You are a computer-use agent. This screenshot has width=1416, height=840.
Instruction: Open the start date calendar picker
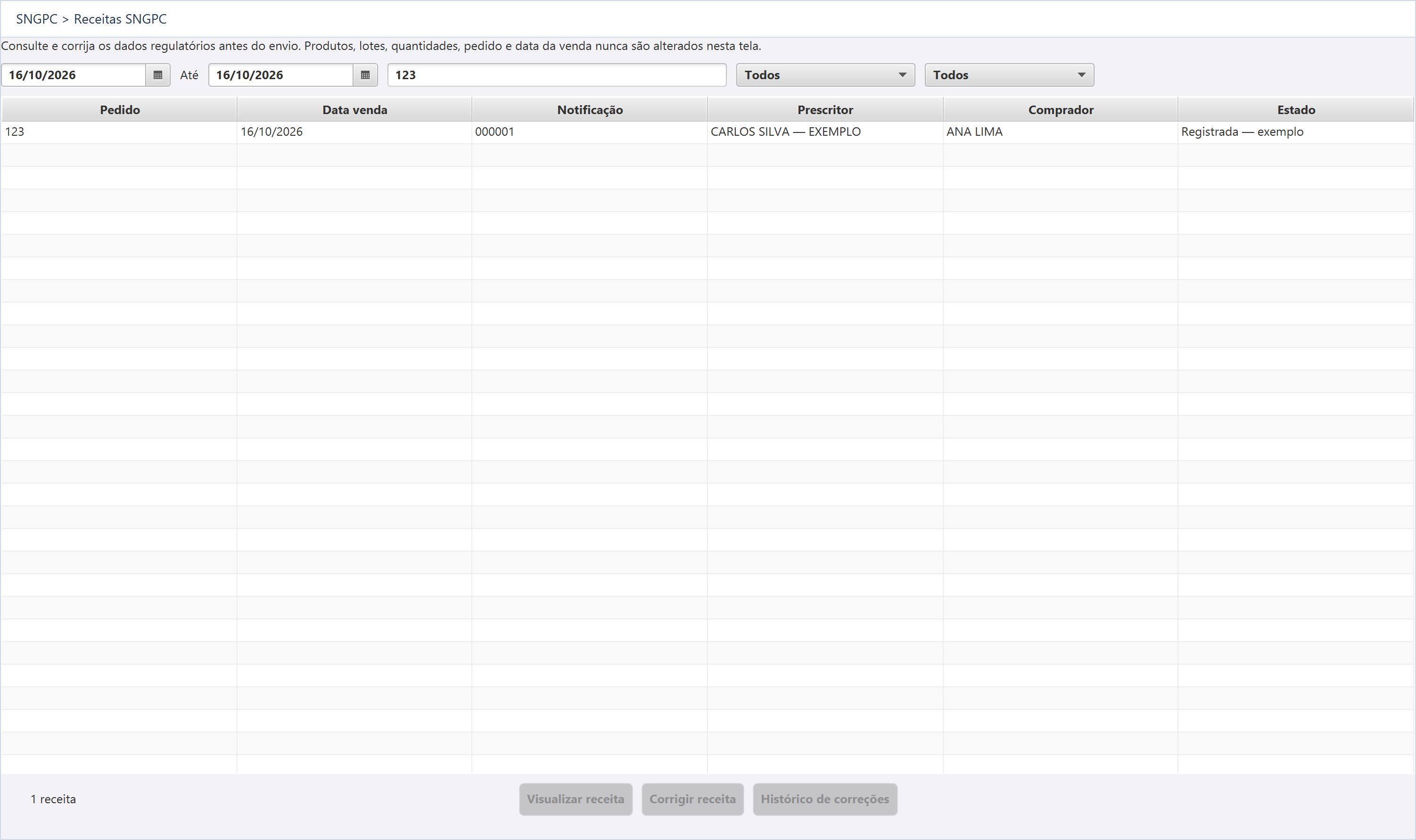pos(158,75)
